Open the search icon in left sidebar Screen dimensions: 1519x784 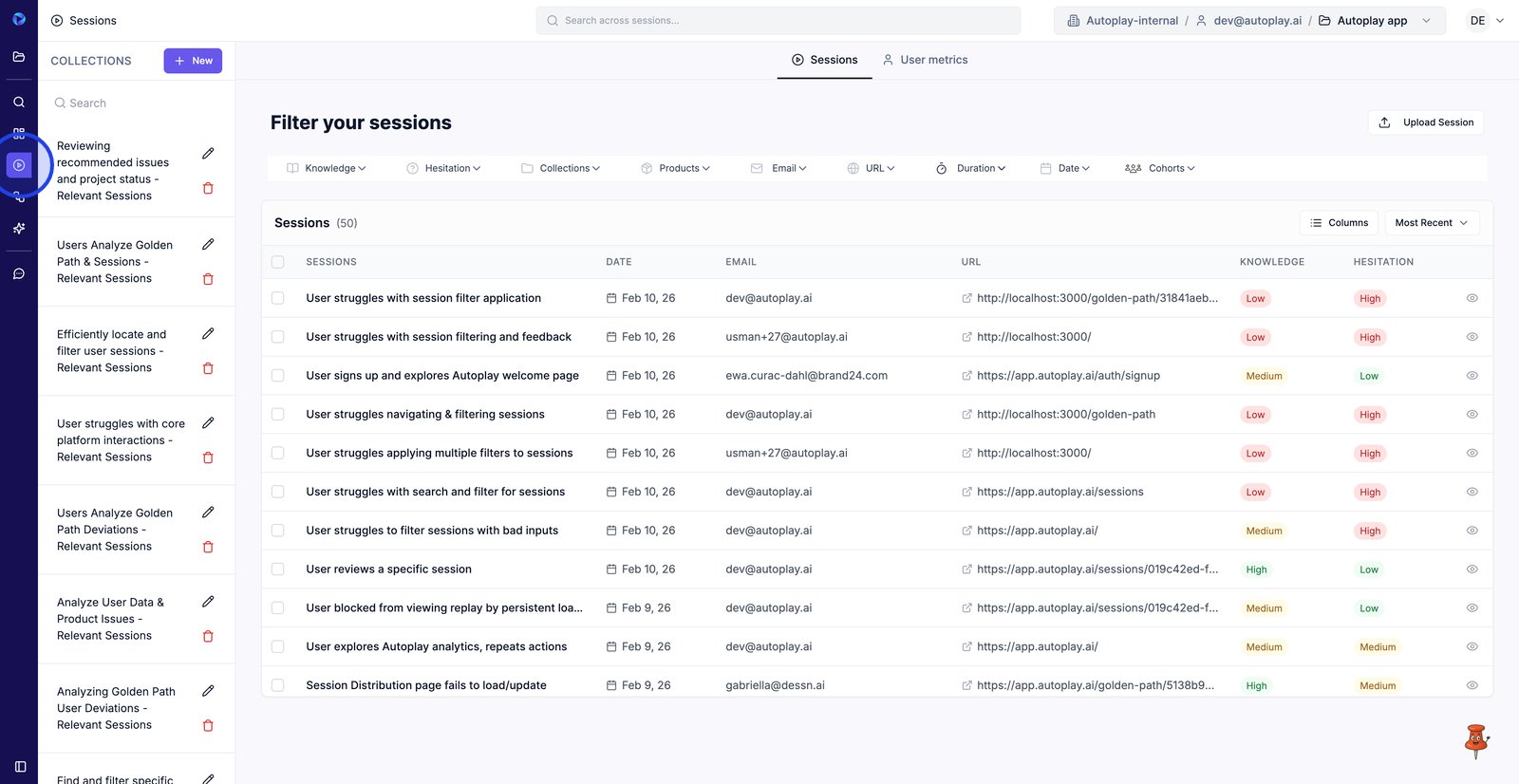[19, 102]
